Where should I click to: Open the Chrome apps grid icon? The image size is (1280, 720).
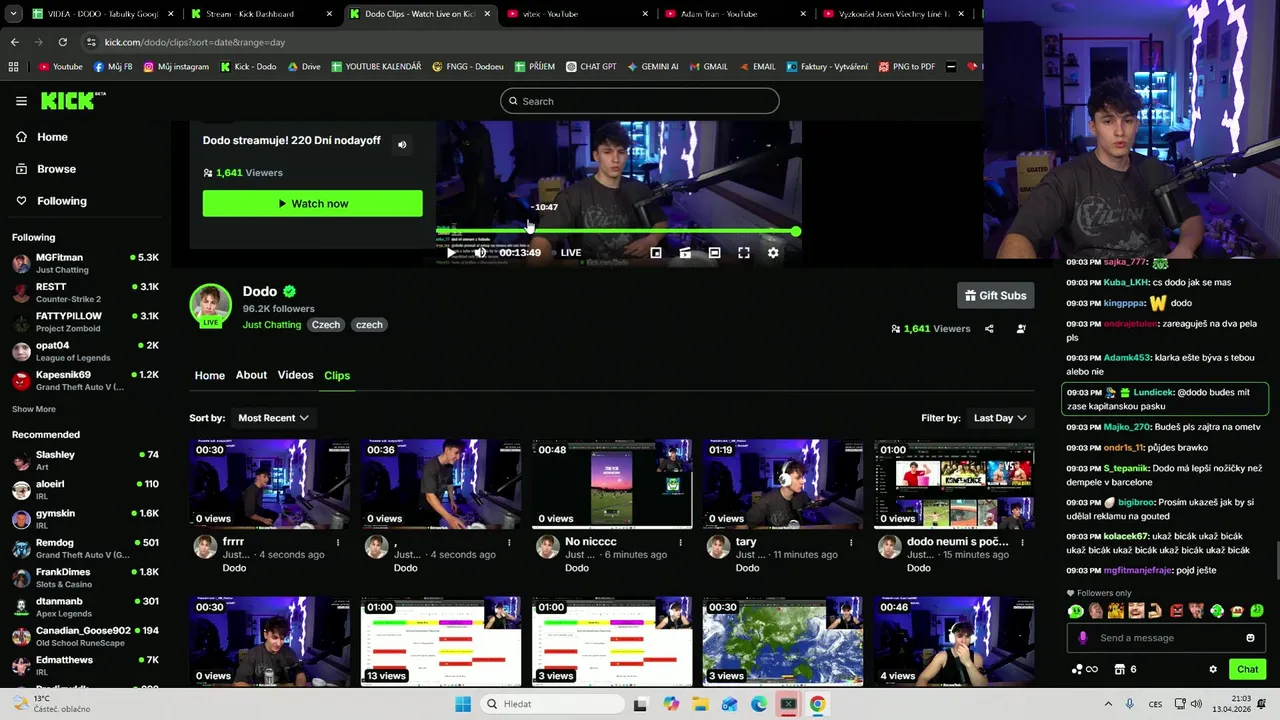point(13,67)
